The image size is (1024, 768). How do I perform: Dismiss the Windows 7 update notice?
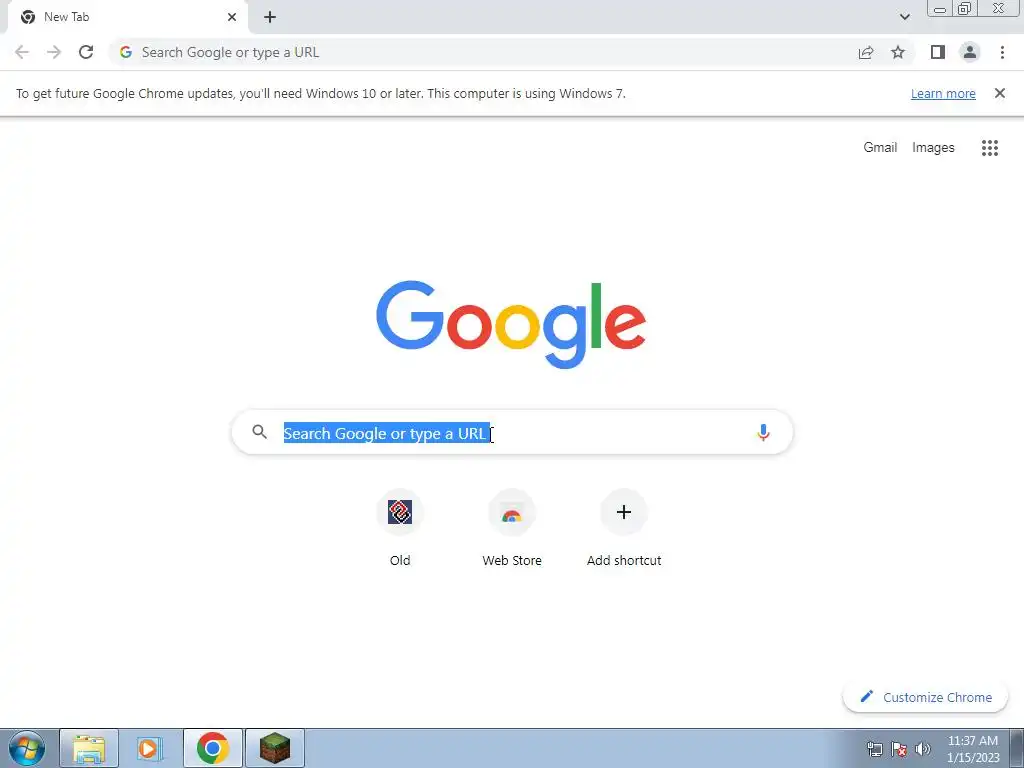(x=1000, y=93)
